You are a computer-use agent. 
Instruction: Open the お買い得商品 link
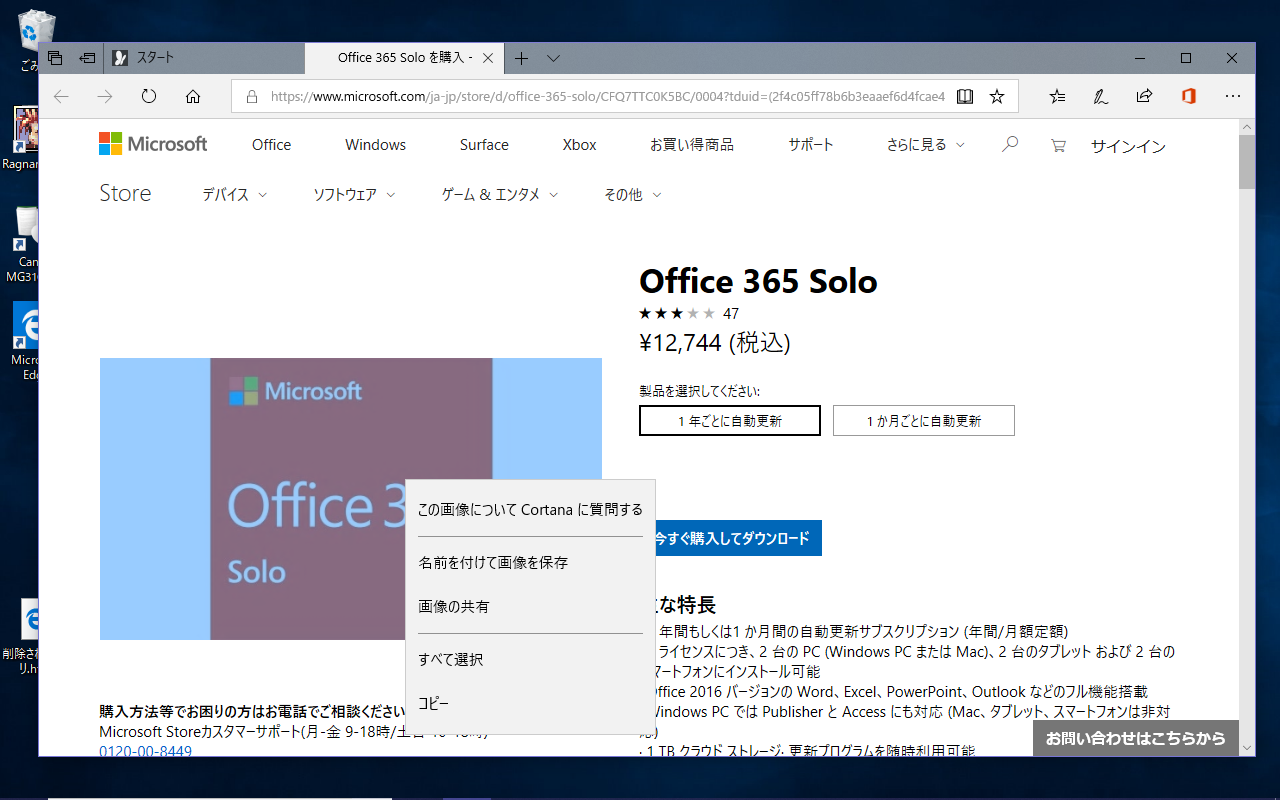tap(691, 145)
